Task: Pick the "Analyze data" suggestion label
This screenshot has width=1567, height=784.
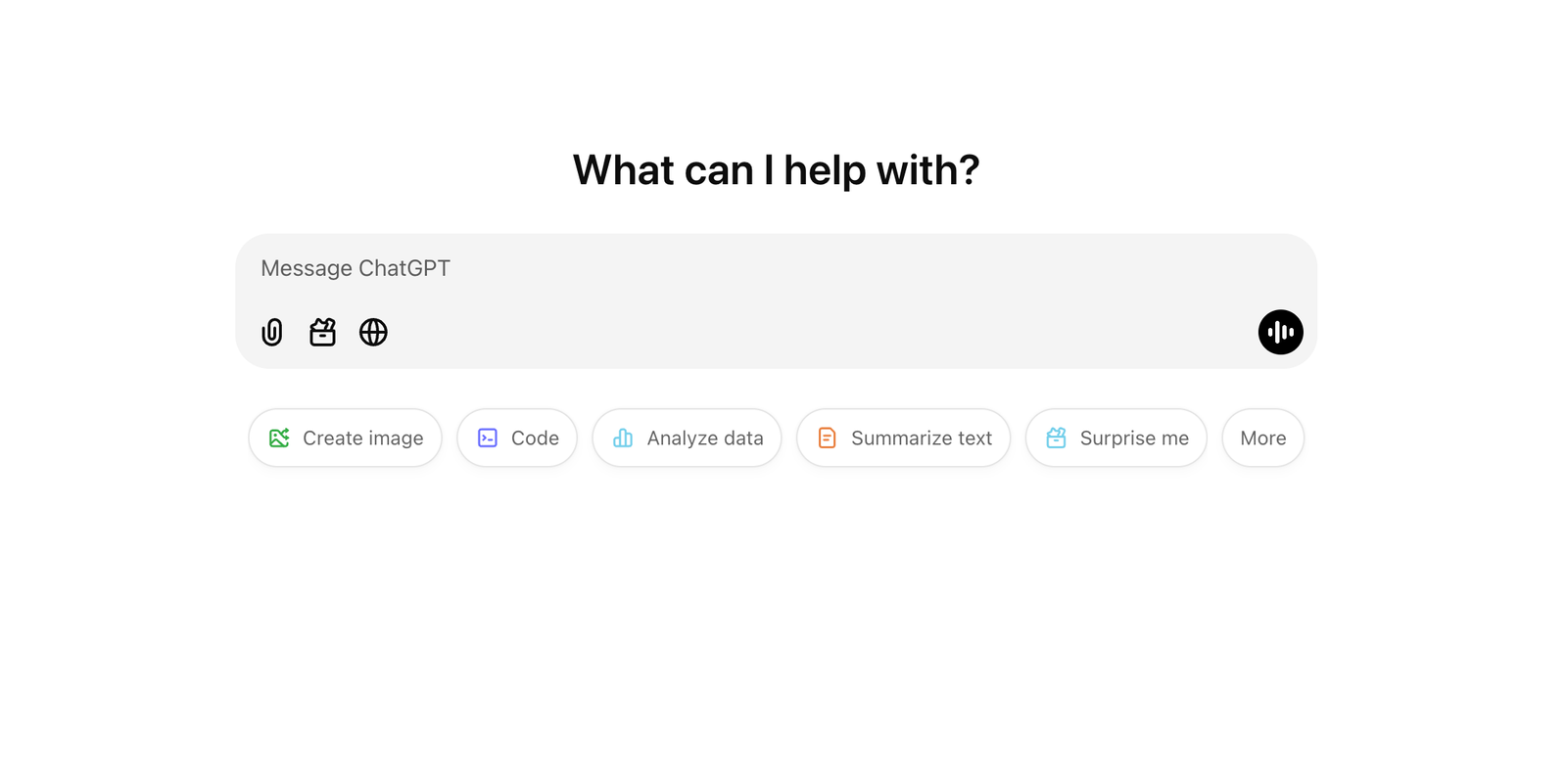Action: pos(705,438)
